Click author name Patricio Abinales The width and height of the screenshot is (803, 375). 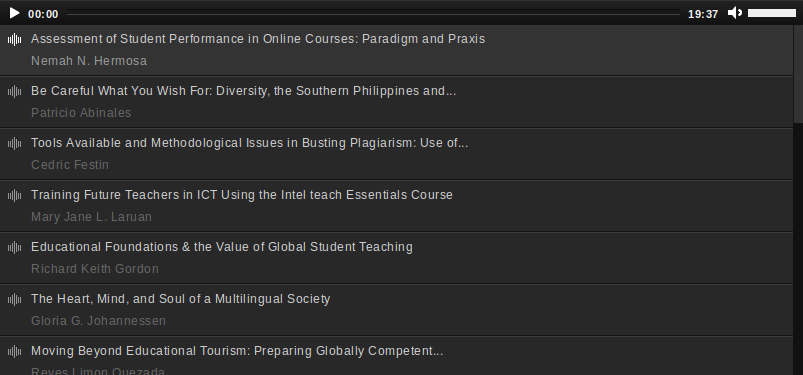[x=81, y=113]
